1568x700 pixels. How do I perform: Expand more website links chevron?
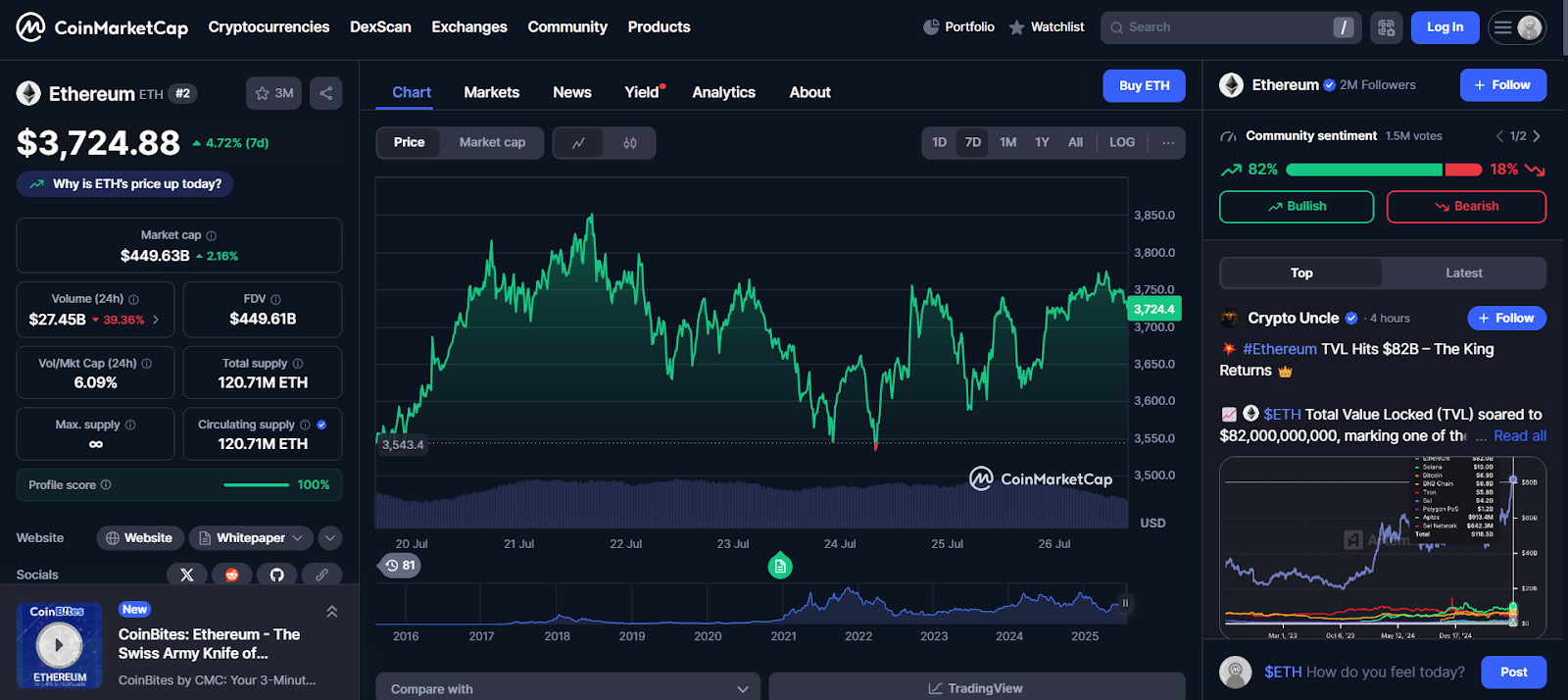330,538
